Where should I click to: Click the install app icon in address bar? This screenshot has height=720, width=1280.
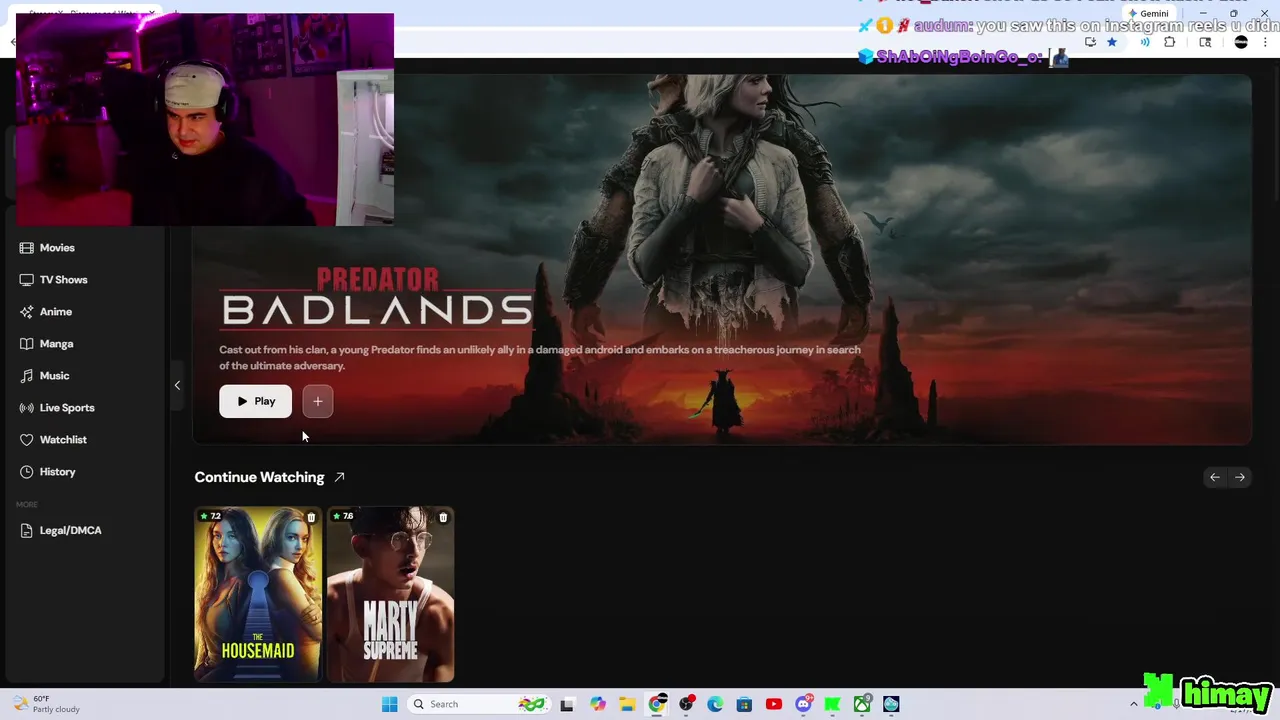[x=1090, y=42]
